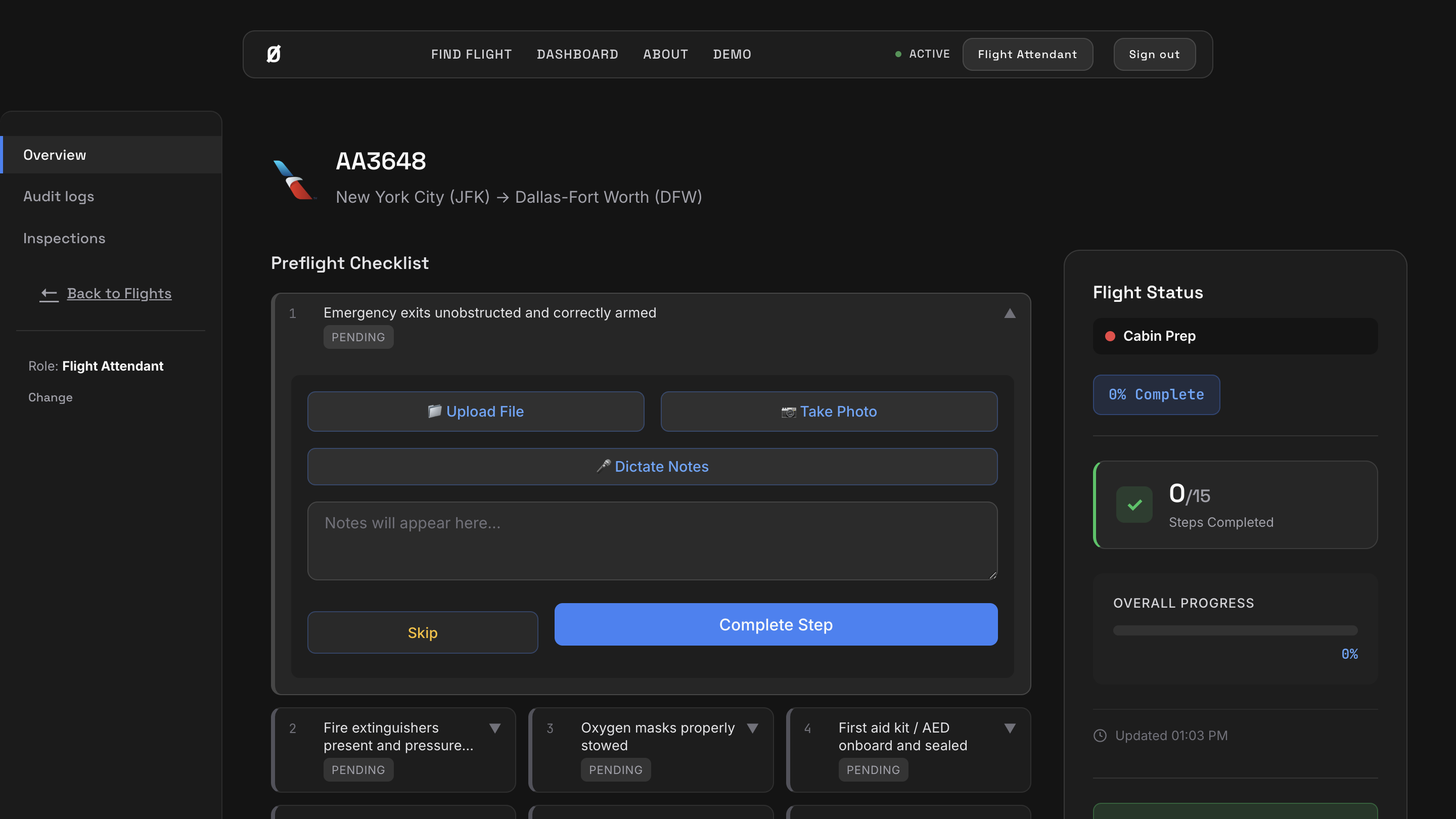Click the Back to Flights link

point(119,293)
